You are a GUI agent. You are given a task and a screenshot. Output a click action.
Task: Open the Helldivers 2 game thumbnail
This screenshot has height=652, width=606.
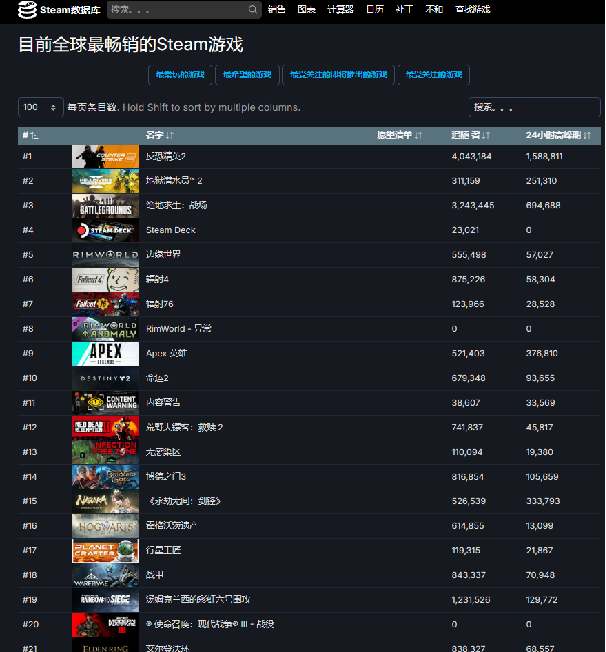pos(105,181)
